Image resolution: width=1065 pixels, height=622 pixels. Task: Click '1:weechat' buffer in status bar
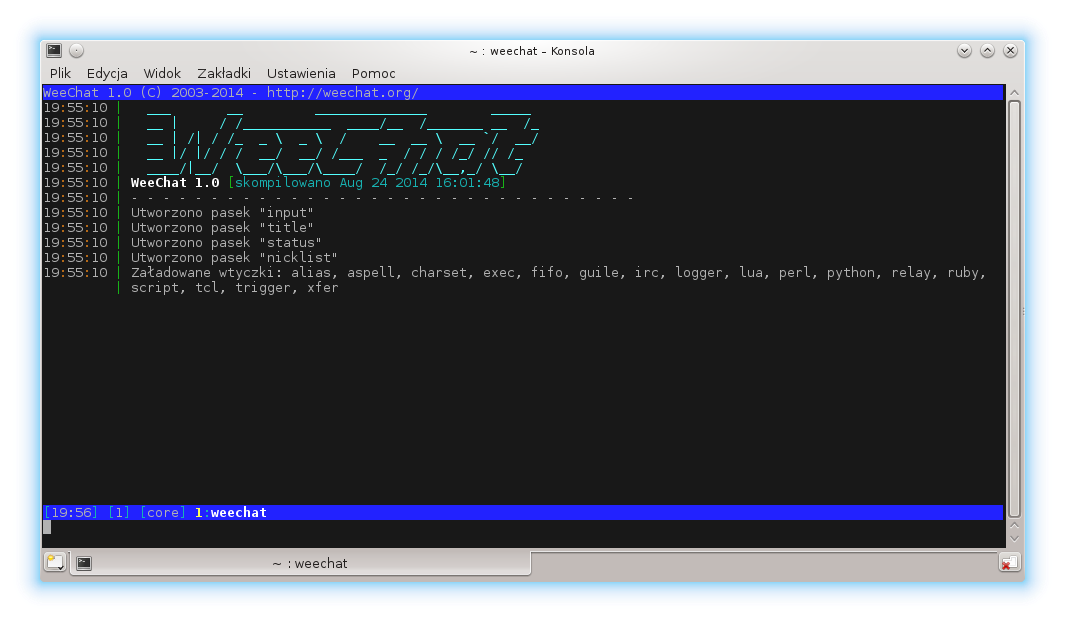coord(230,513)
